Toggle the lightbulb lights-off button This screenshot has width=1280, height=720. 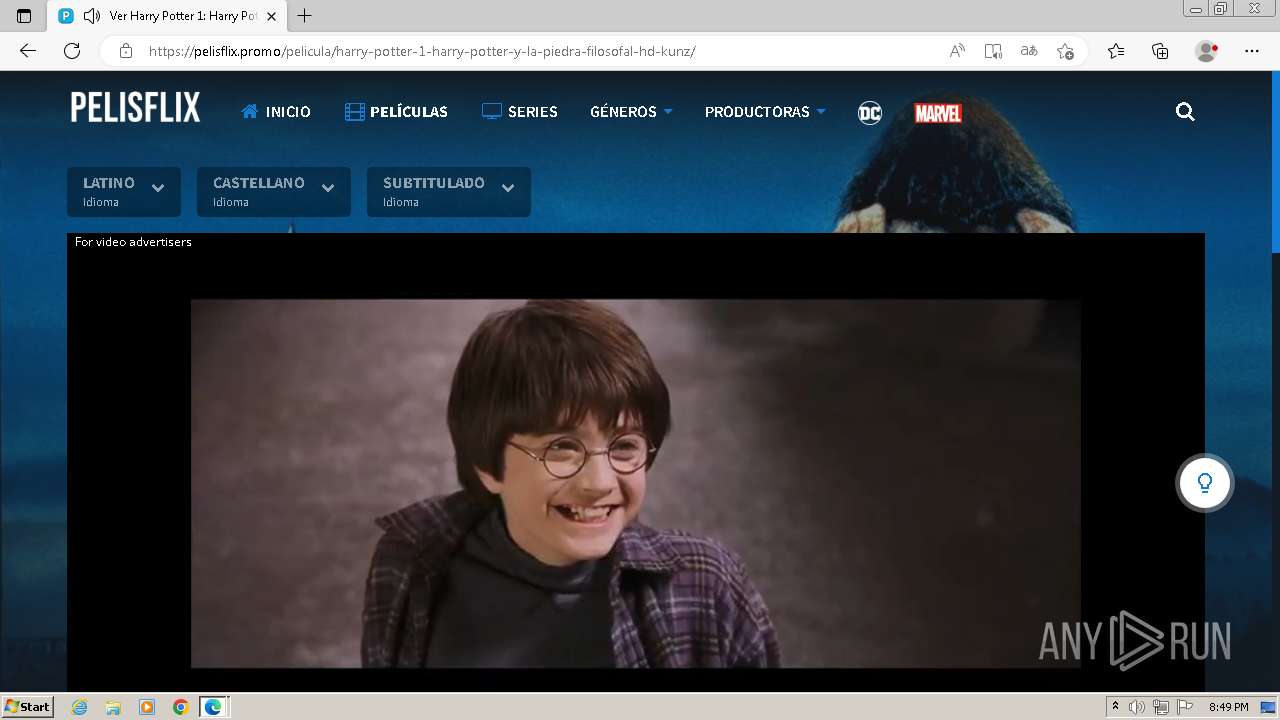(x=1205, y=483)
